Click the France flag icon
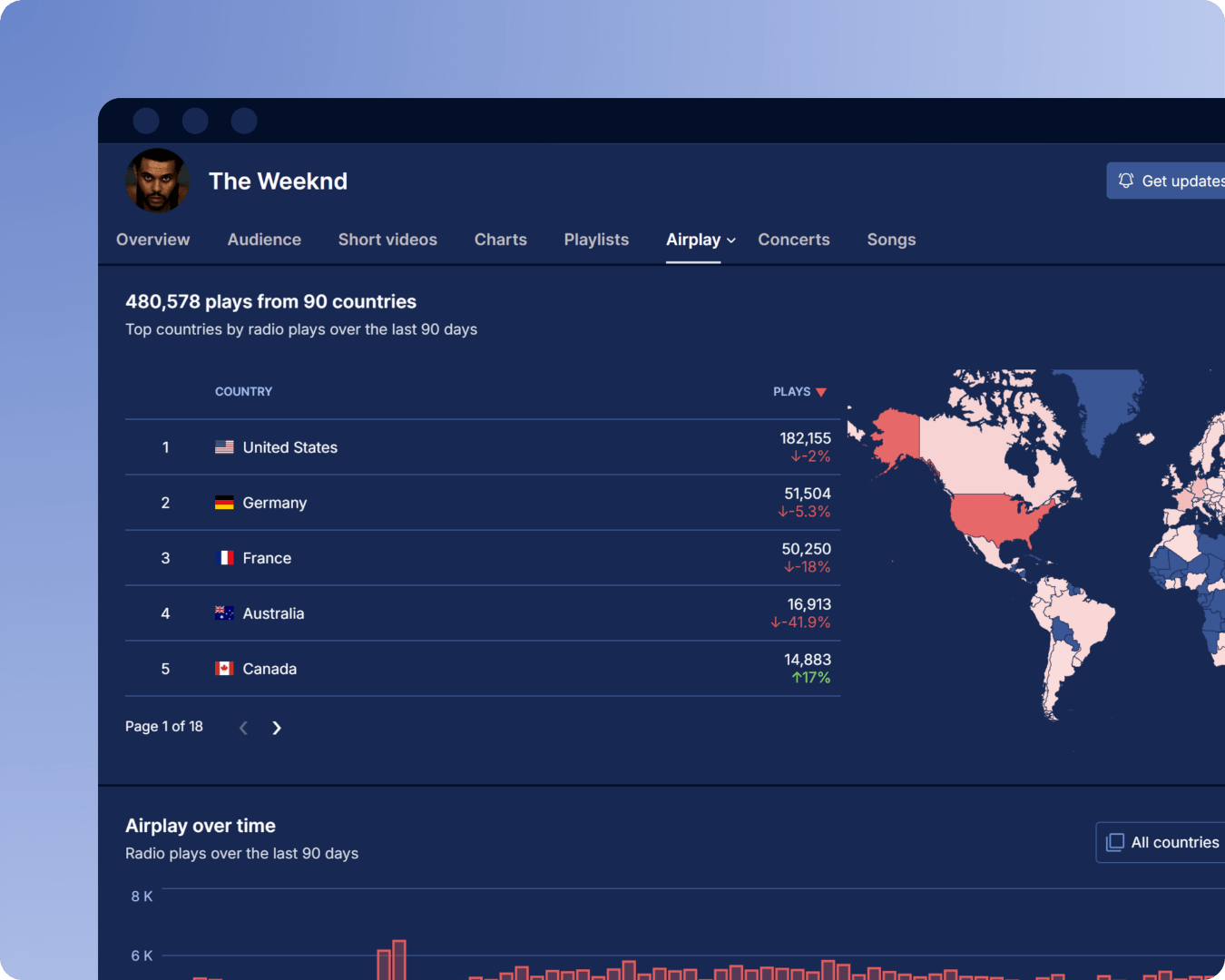1225x980 pixels. pos(224,558)
